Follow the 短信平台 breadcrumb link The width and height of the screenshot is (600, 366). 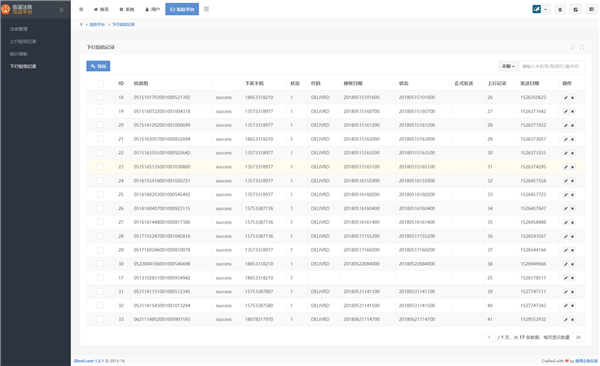[x=97, y=25]
